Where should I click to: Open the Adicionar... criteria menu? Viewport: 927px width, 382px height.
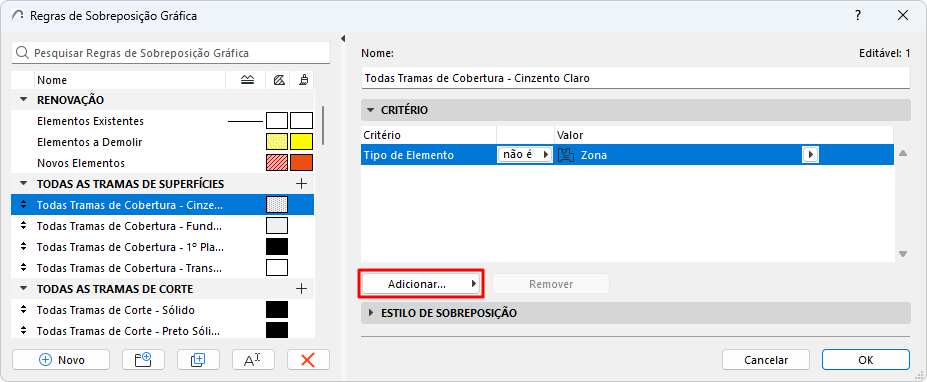422,284
